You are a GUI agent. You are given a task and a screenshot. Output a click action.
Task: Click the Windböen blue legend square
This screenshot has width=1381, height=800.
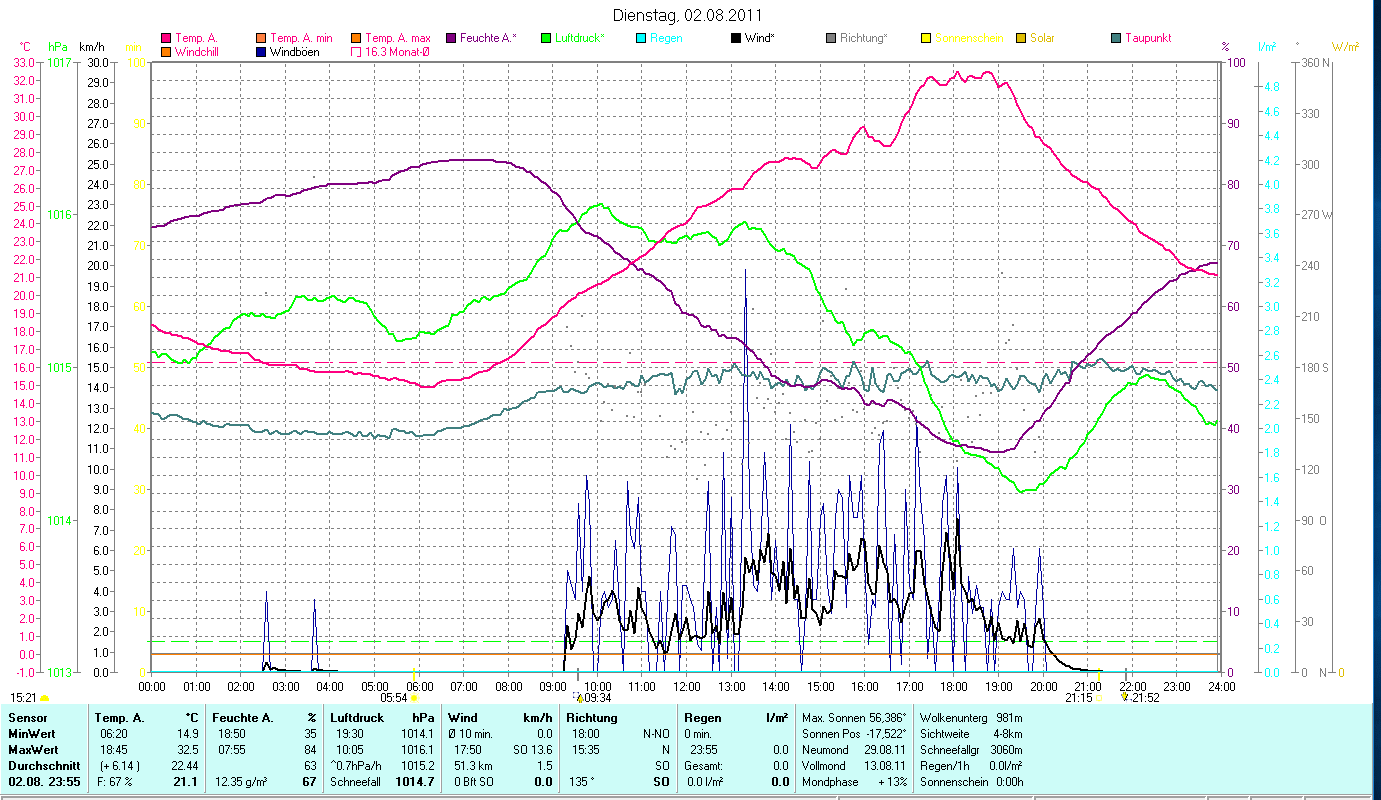262,51
